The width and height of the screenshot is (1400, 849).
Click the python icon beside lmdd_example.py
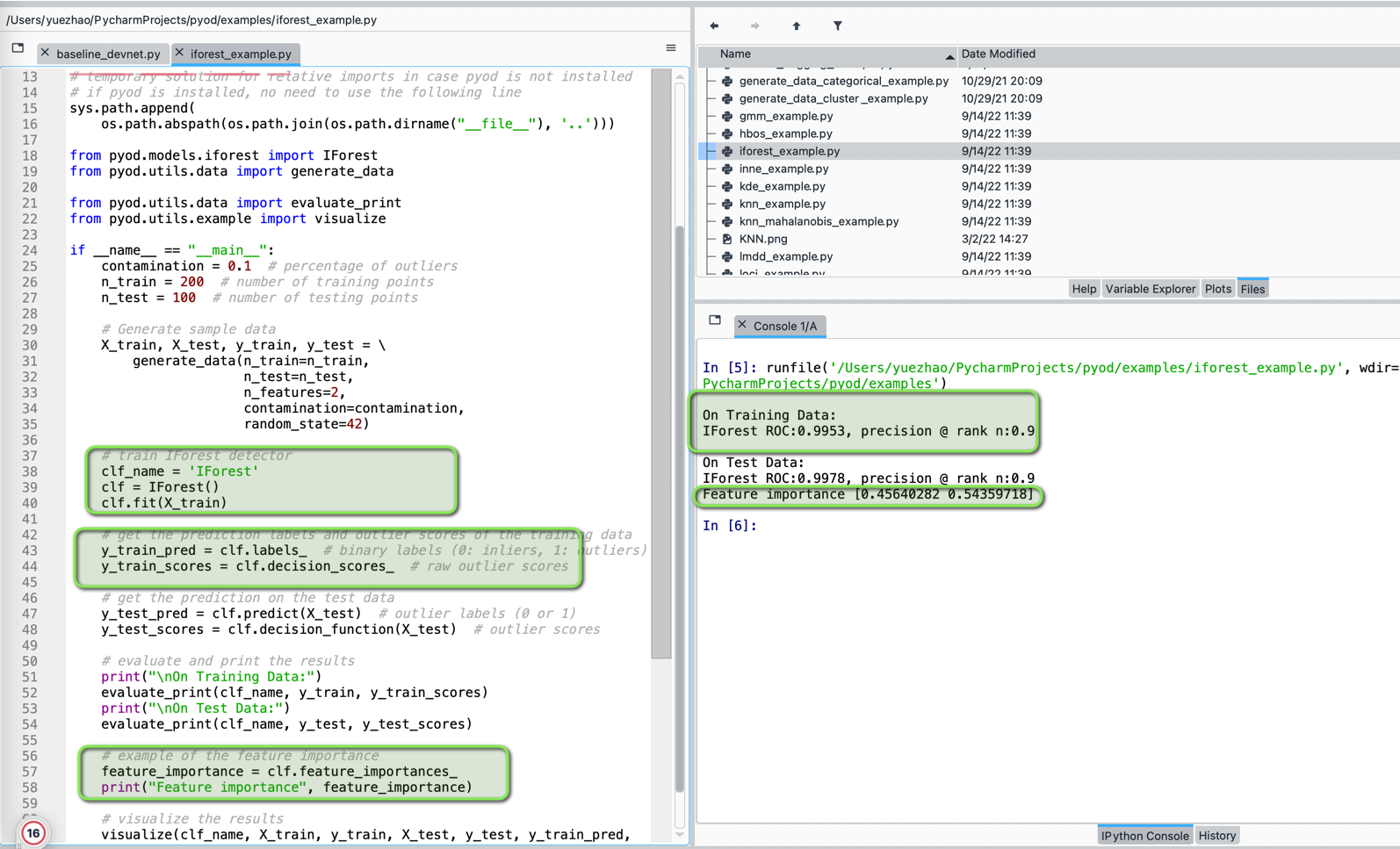[x=727, y=256]
